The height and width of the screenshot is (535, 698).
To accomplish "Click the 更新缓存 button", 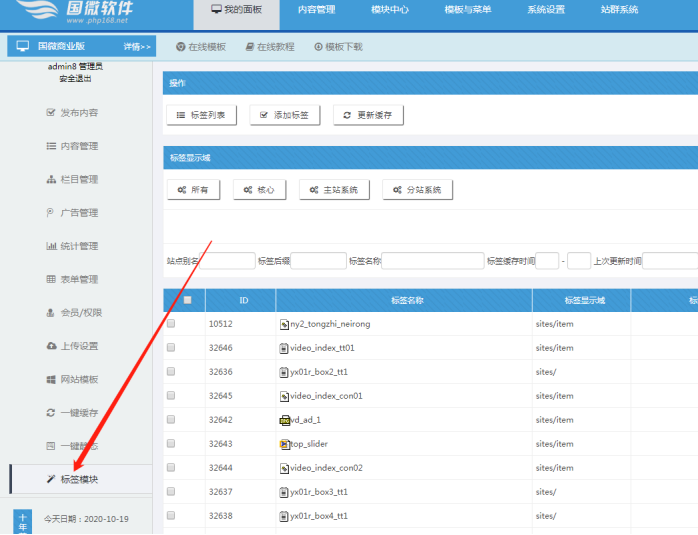I will [368, 115].
